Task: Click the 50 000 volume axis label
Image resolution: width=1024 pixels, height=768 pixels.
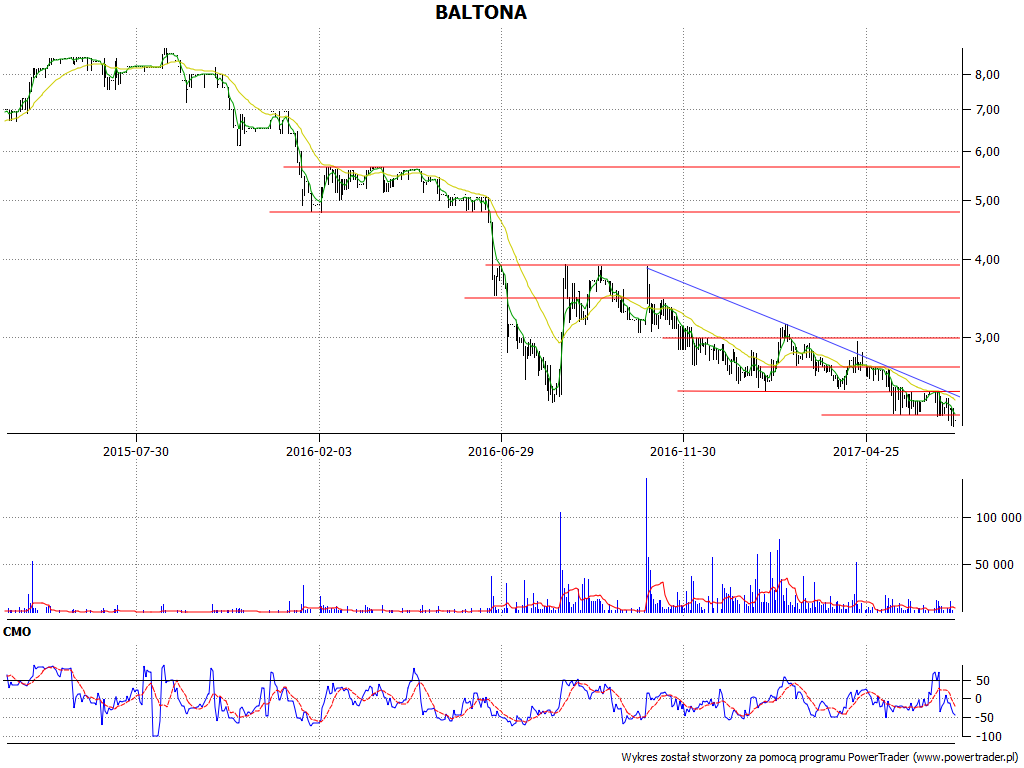Action: pos(995,565)
